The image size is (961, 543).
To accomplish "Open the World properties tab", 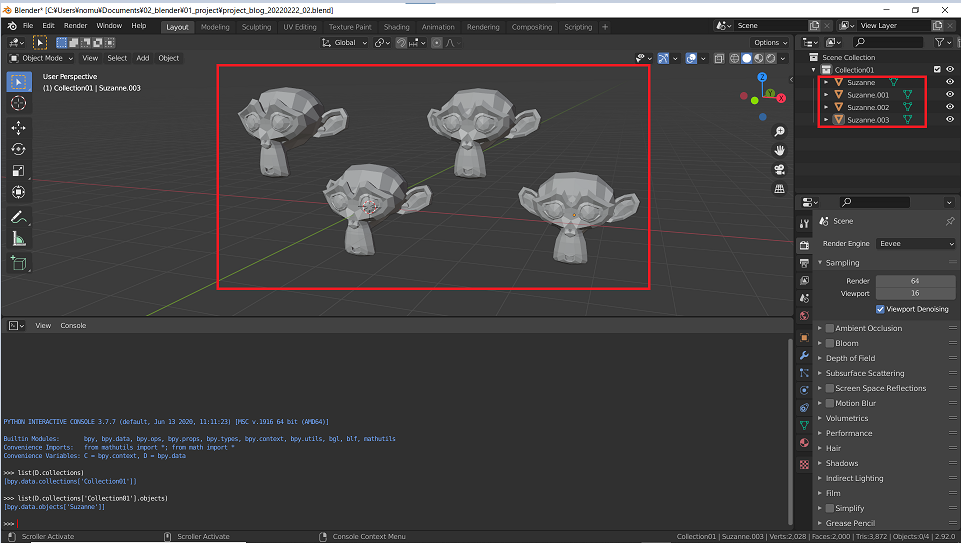I will [804, 316].
